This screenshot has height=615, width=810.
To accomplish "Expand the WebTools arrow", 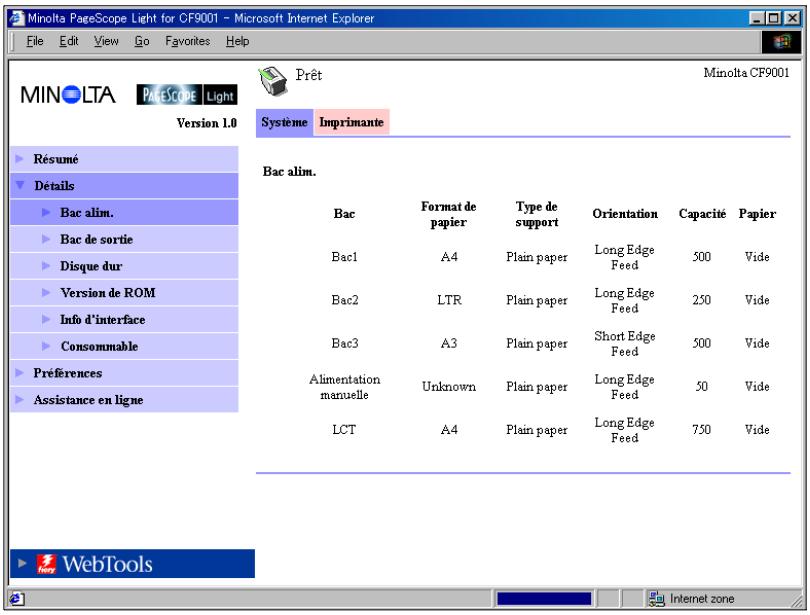I will (x=22, y=563).
